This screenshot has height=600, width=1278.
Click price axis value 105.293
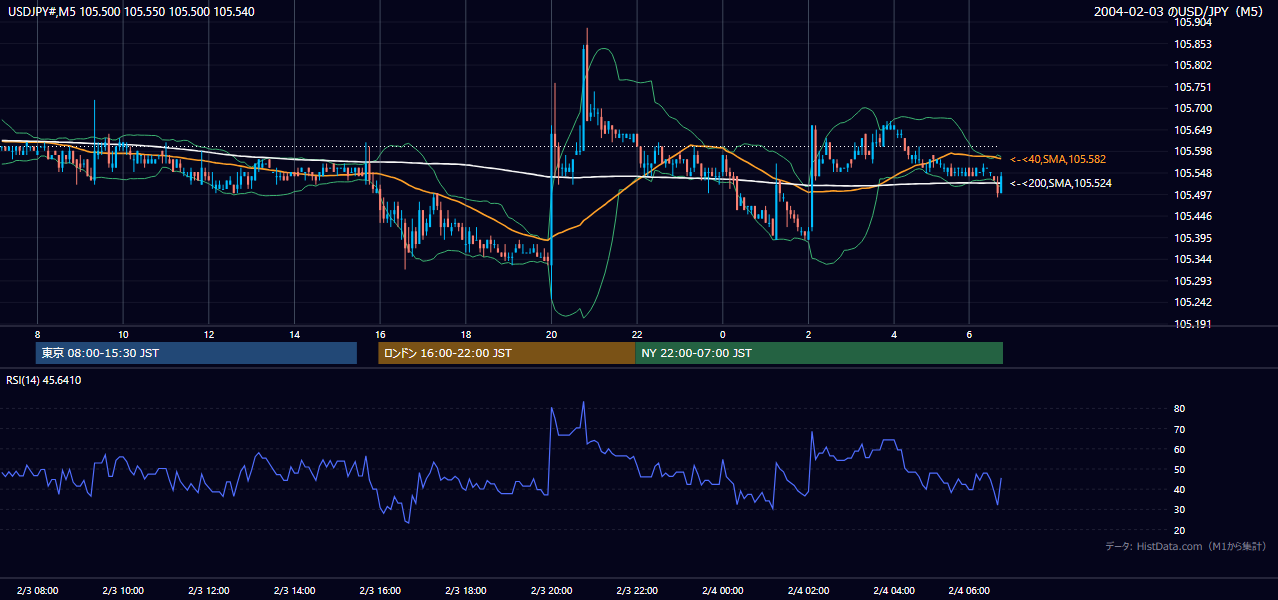1192,281
